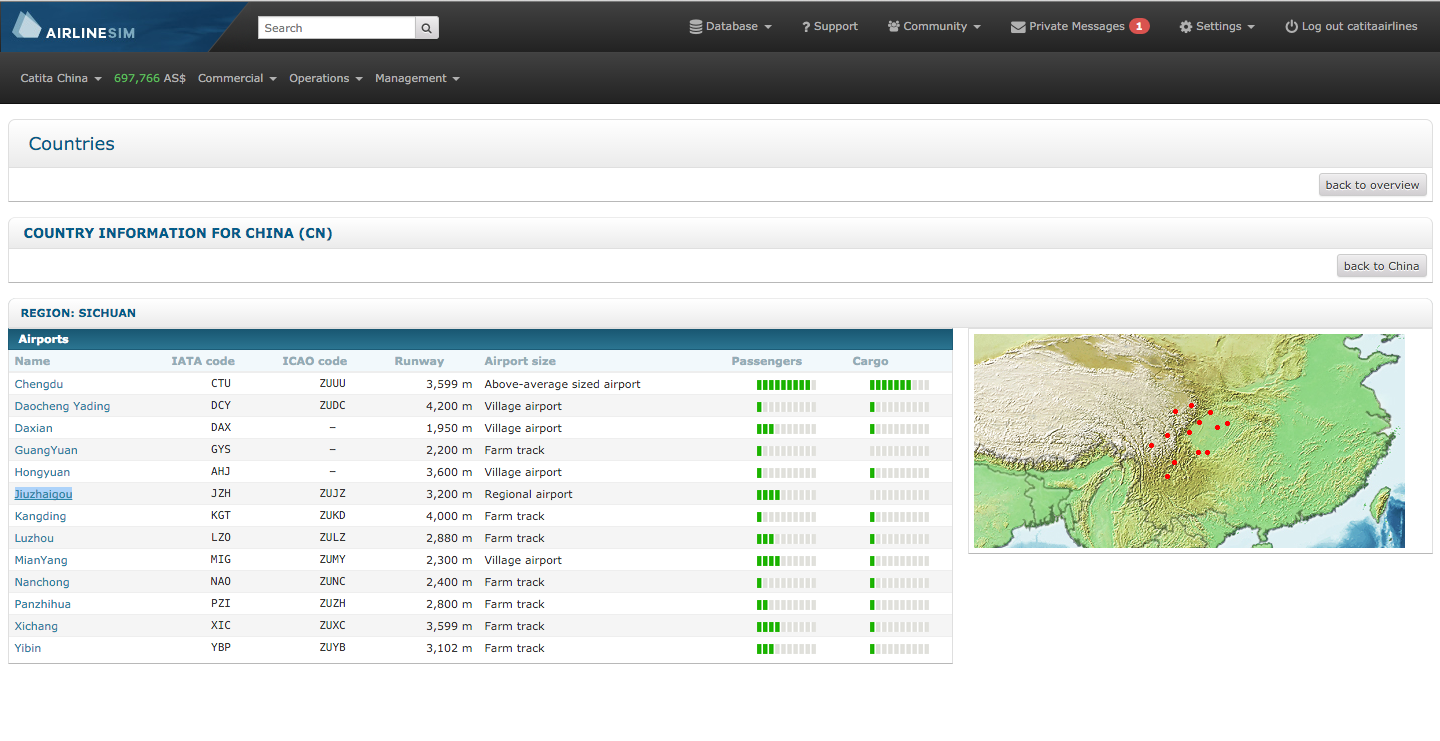Screen dimensions: 1440x741
Task: Click the 697,766 AS$ balance
Action: click(x=150, y=78)
